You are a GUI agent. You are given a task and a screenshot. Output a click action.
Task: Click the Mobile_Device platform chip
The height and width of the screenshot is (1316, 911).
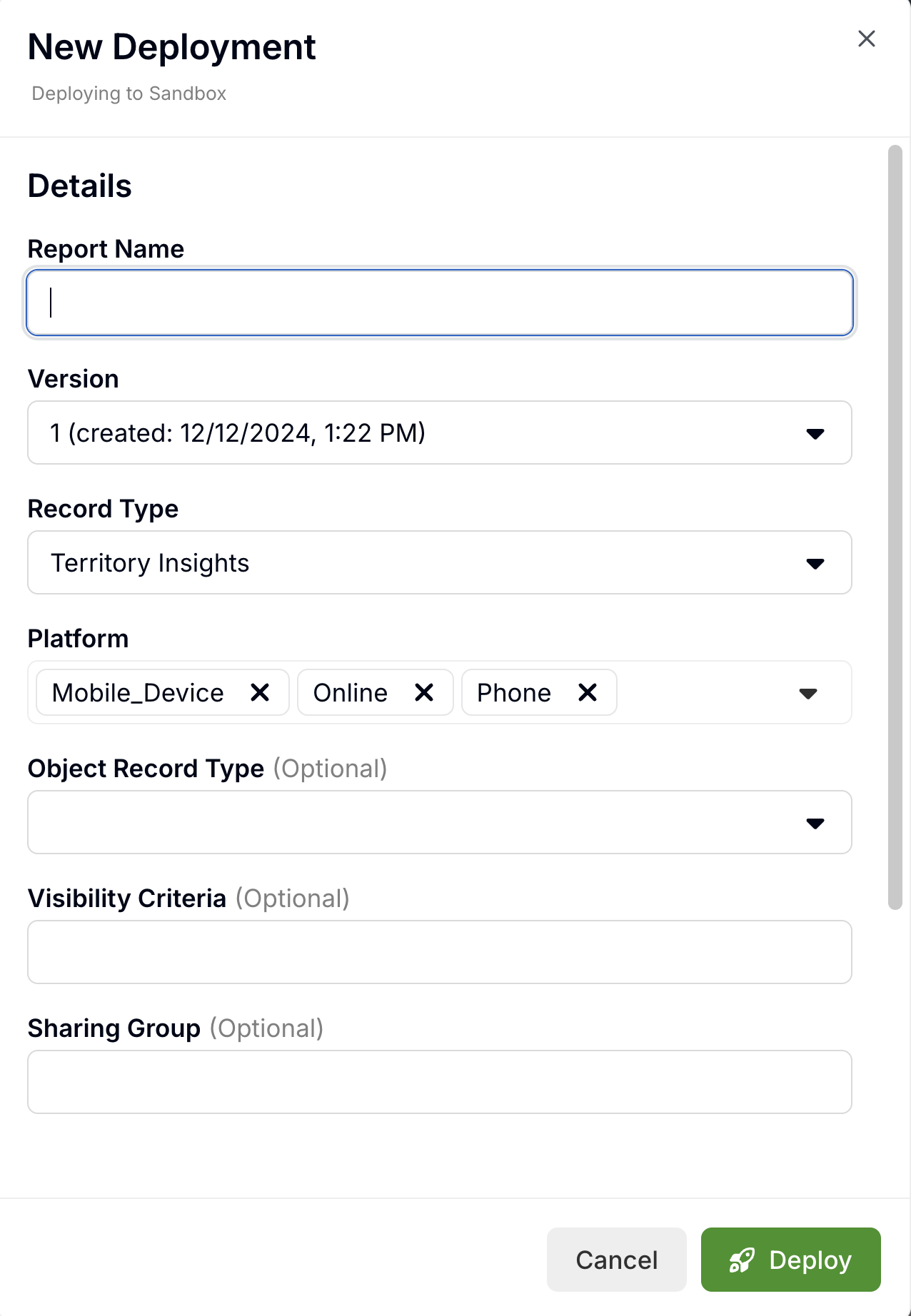pyautogui.click(x=138, y=693)
